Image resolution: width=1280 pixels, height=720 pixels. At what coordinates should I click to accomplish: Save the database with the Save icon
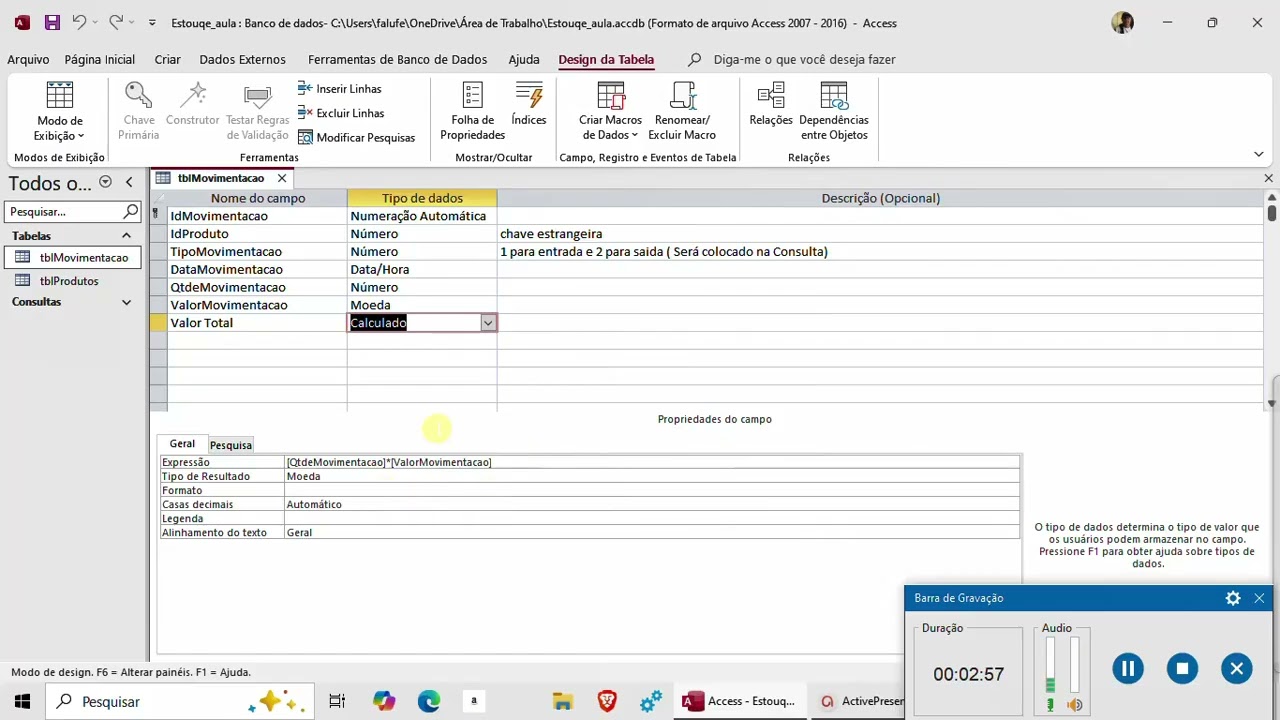[52, 22]
